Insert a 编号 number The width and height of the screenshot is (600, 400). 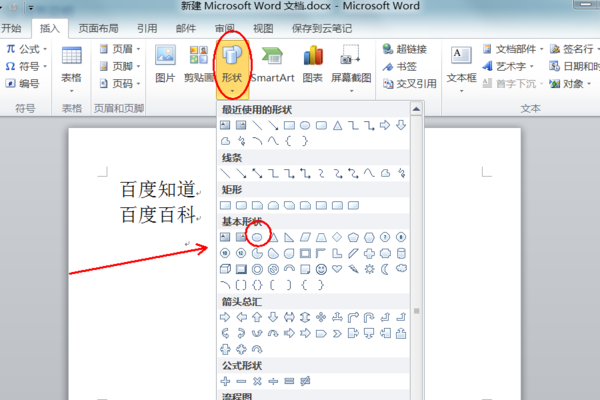pos(22,83)
